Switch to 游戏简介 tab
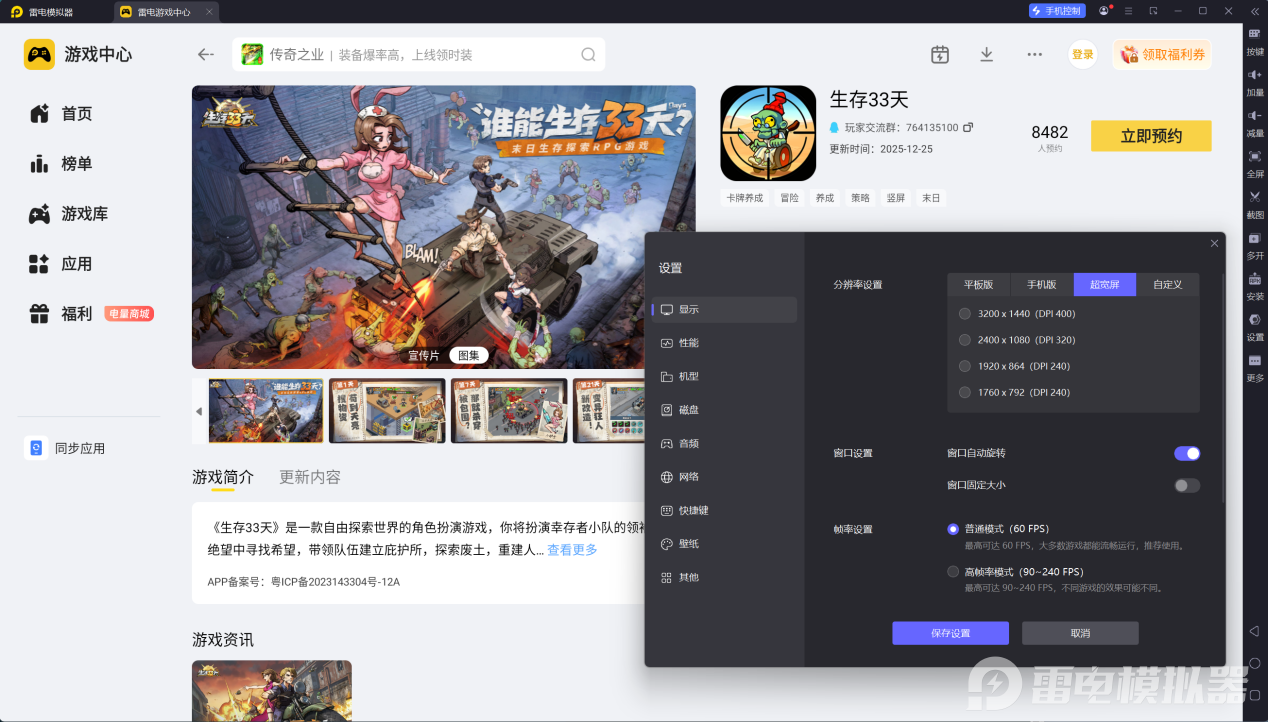This screenshot has width=1268, height=722. 223,477
